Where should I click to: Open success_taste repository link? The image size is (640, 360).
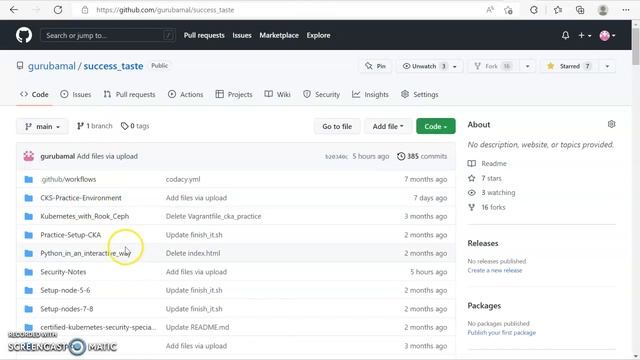pos(113,66)
